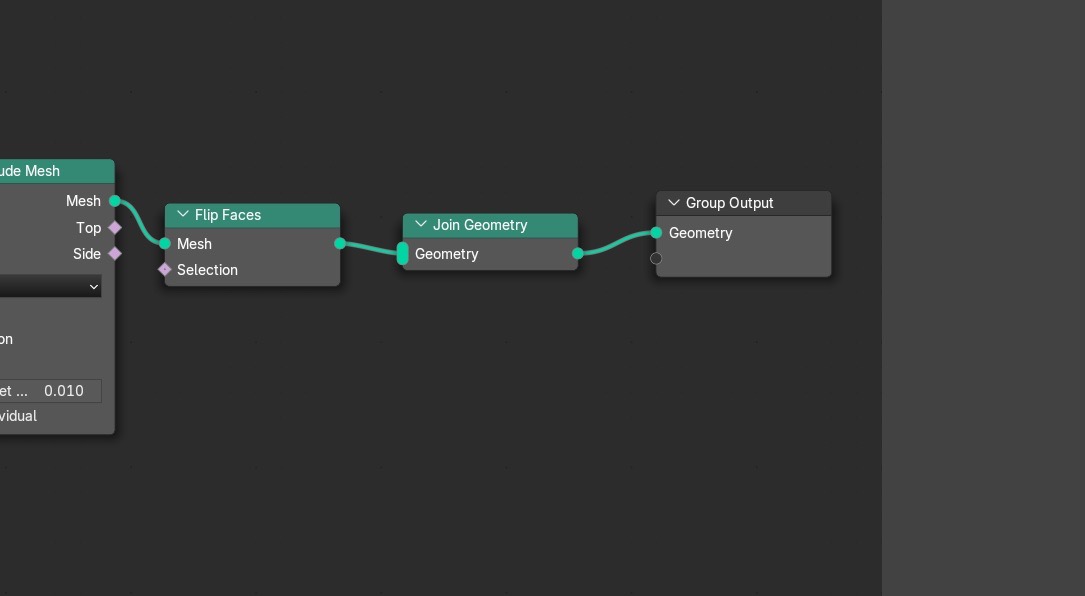Click the Selection label in Flip Faces
The width and height of the screenshot is (1085, 596).
tap(208, 270)
